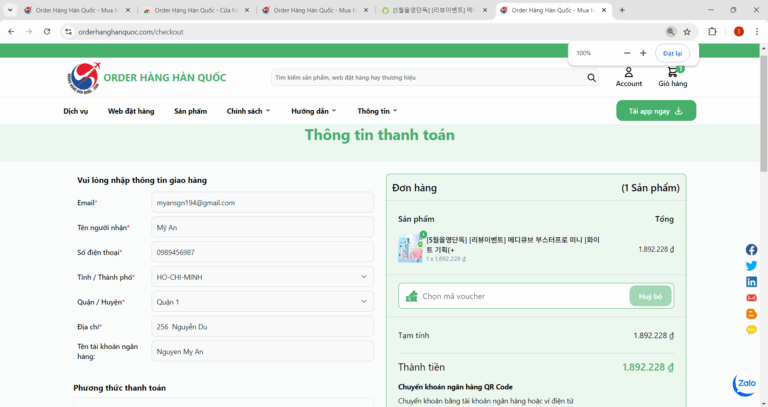Viewport: 768px width, 407px height.
Task: Open the Web đặt hàng menu item
Action: (x=131, y=111)
